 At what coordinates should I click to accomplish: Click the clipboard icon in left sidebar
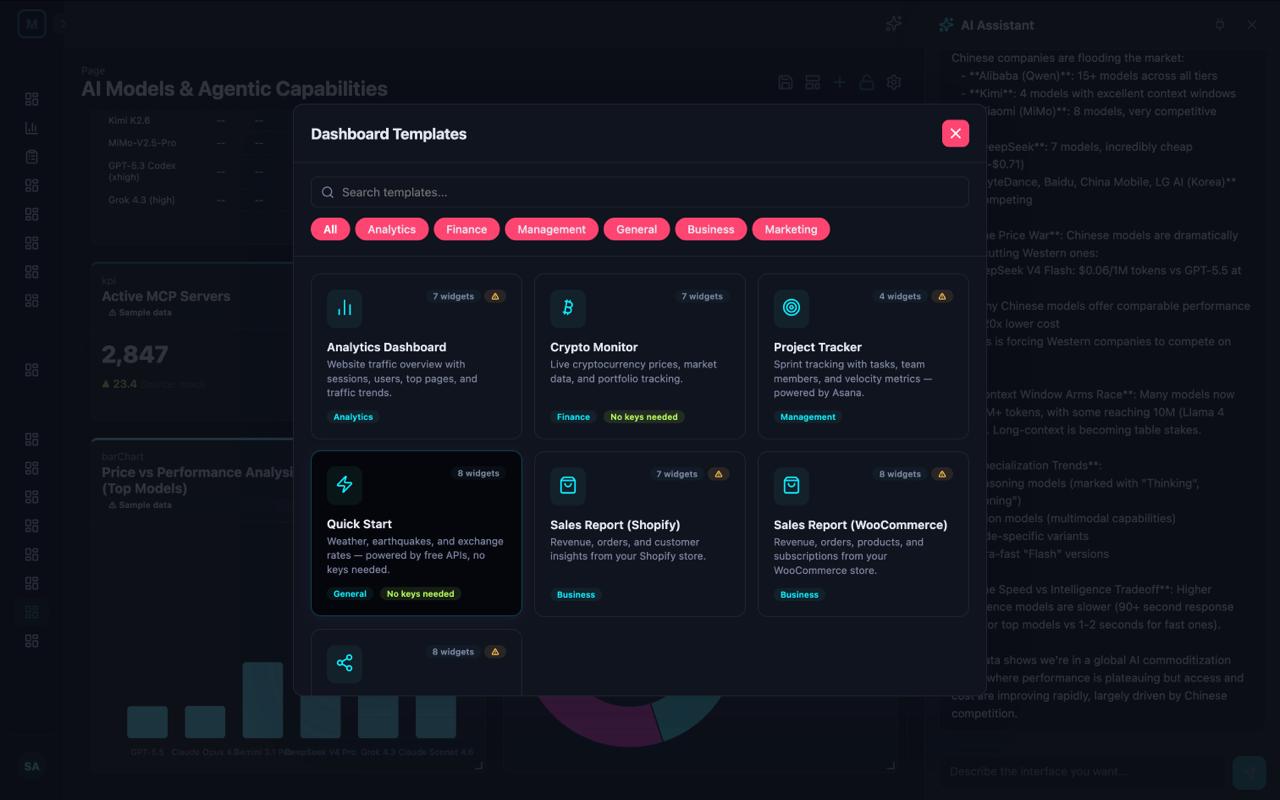point(32,157)
